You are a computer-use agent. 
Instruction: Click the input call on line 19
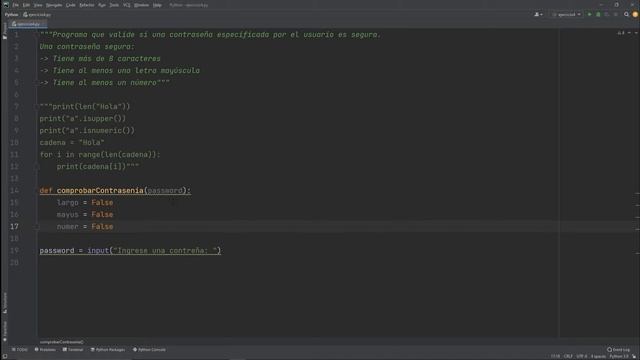tap(98, 251)
